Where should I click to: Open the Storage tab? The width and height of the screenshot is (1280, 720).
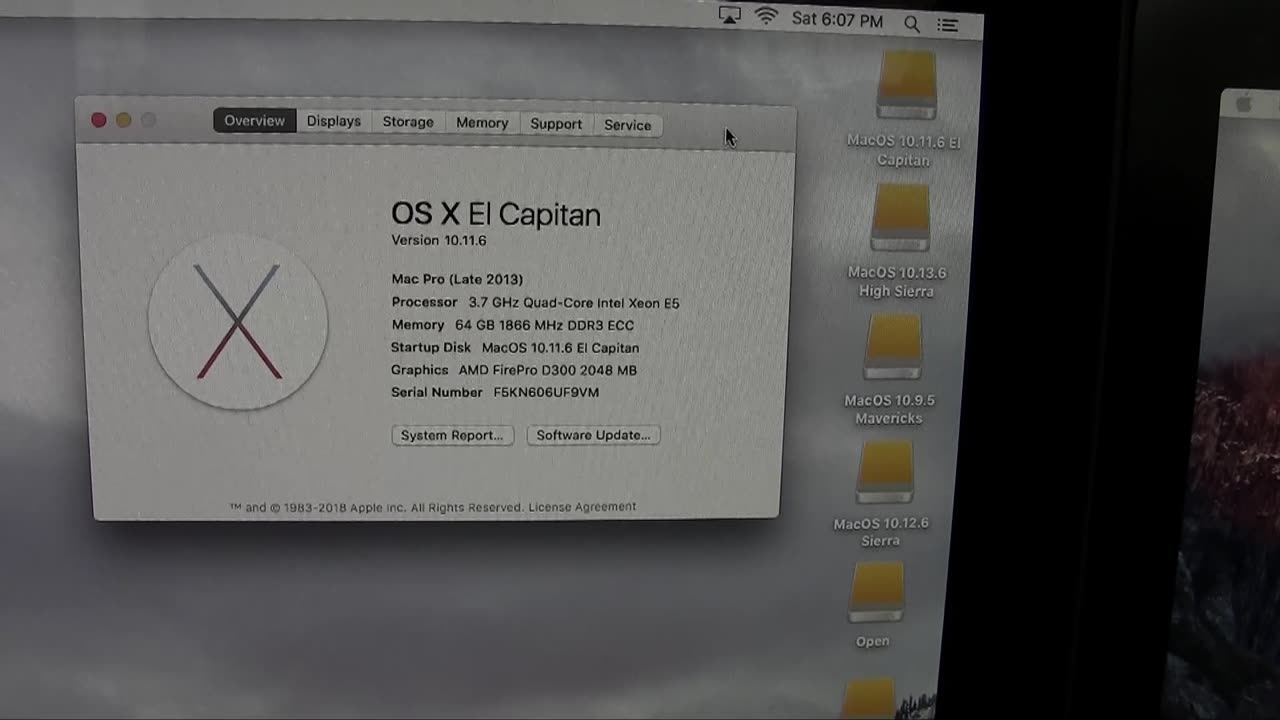[408, 122]
